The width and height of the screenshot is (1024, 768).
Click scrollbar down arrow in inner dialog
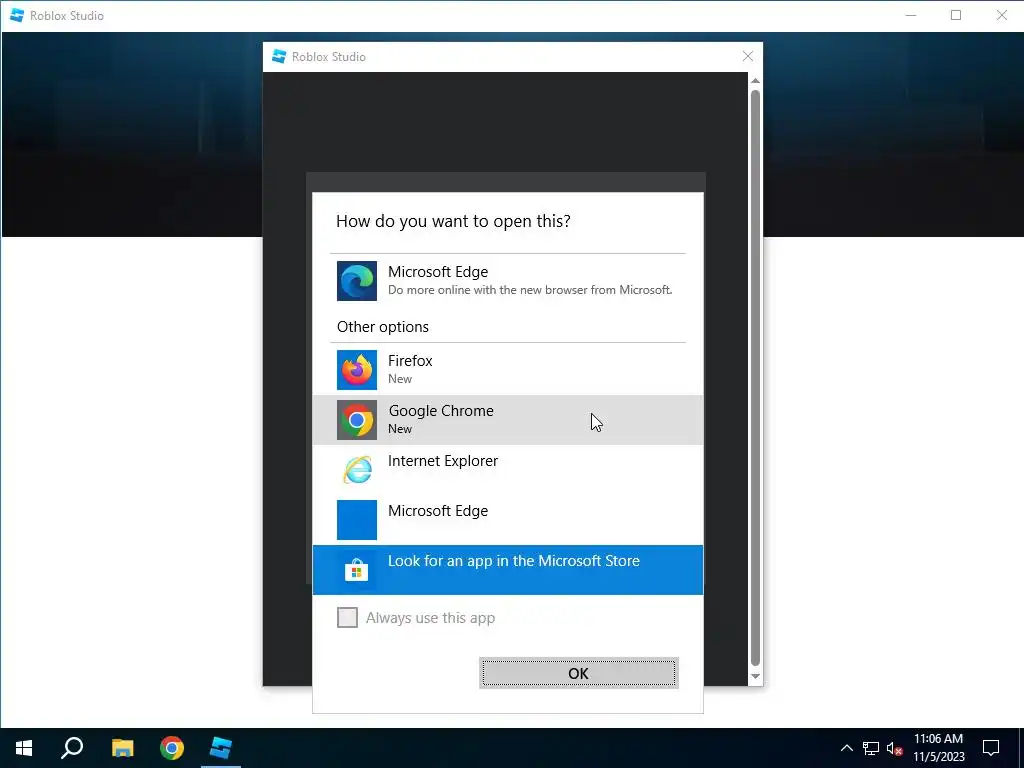[x=756, y=677]
